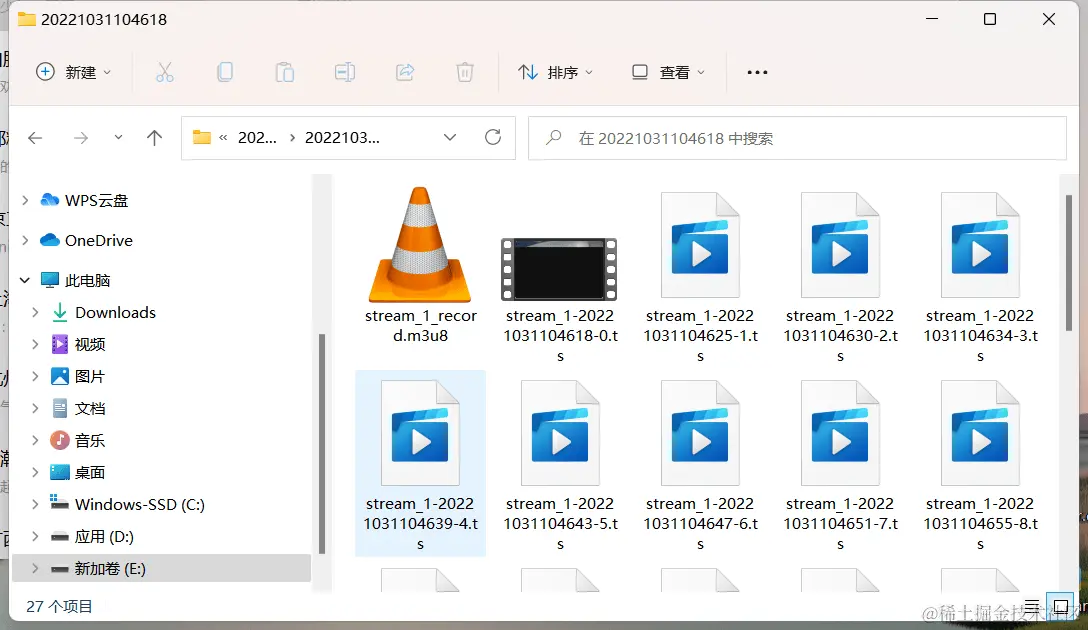Expand the OneDrive tree node
Image resolution: width=1088 pixels, height=630 pixels.
(x=25, y=241)
